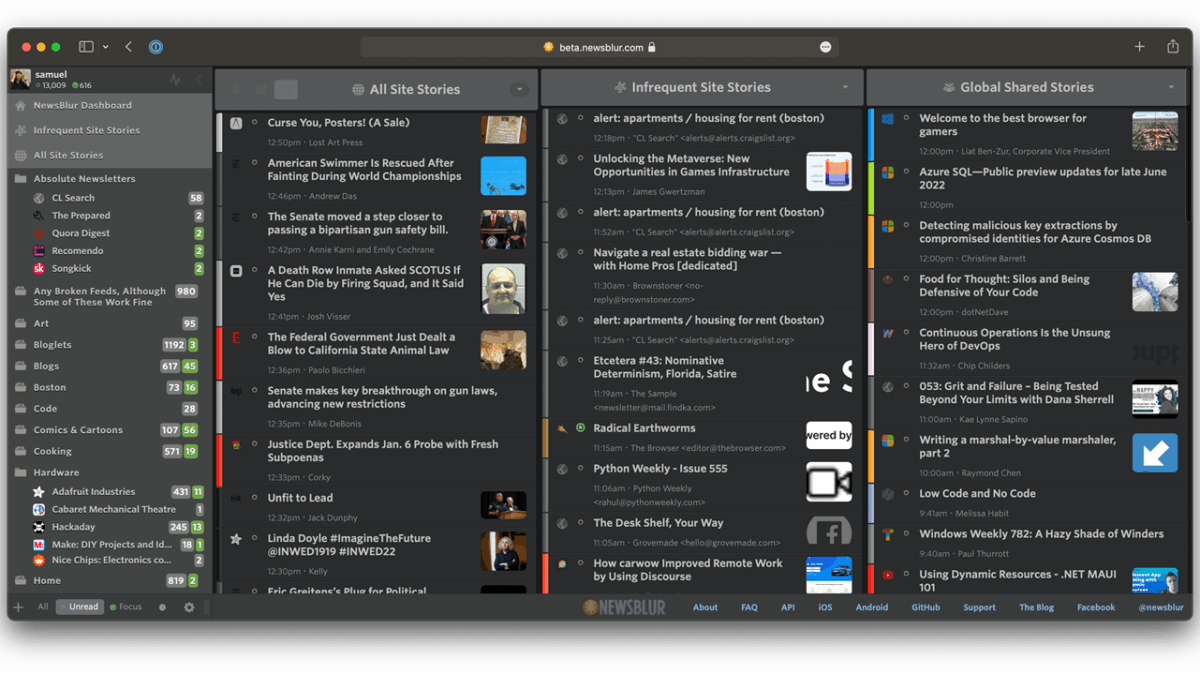The image size is (1200, 674).
Task: Click the Safari share icon
Action: point(1172,47)
